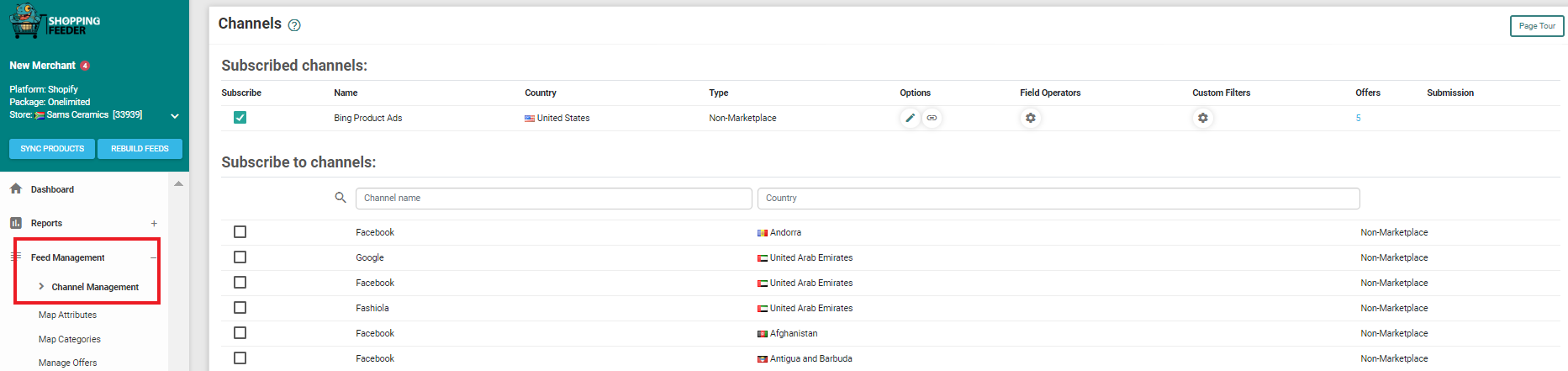Go to Channel Management
This screenshot has width=1568, height=371.
point(95,287)
